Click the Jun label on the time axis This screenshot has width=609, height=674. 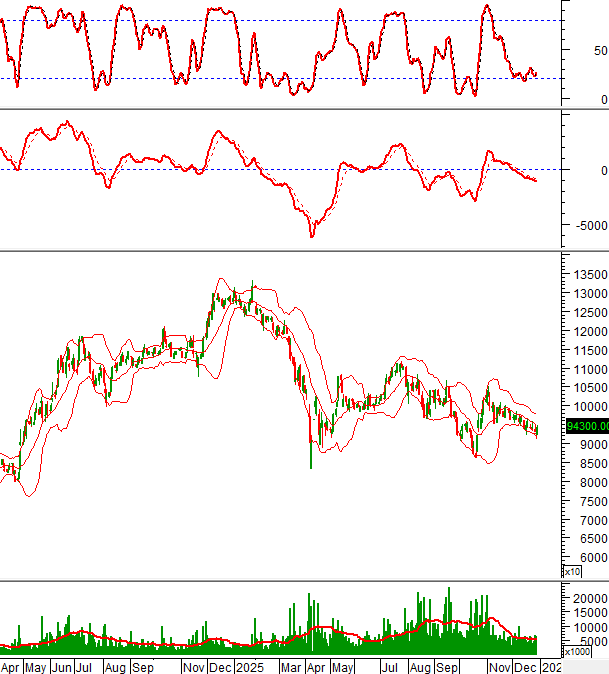pos(60,665)
